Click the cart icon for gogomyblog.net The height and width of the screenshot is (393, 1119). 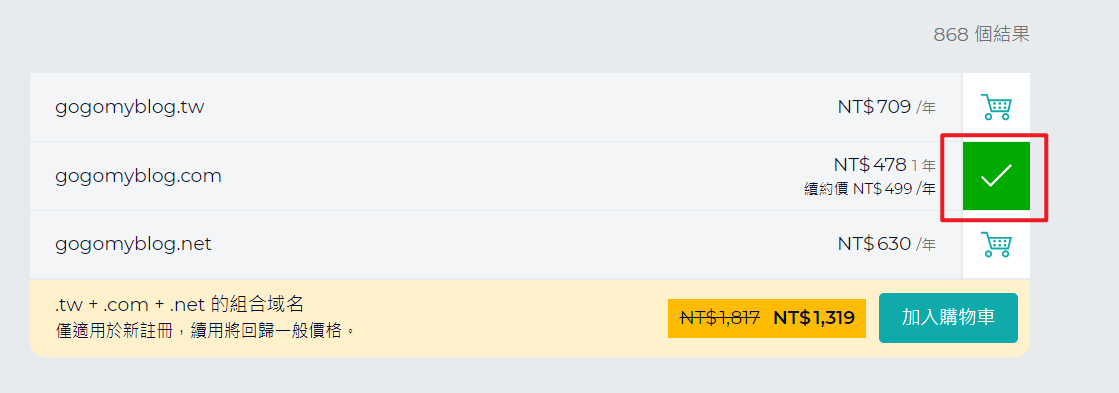[996, 244]
